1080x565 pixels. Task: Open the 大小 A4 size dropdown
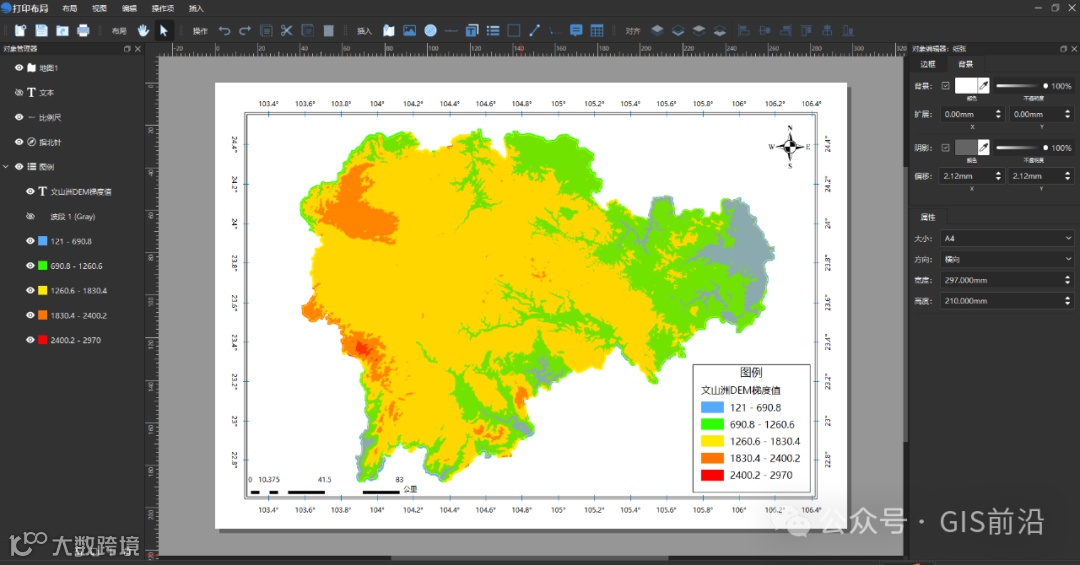[1007, 238]
